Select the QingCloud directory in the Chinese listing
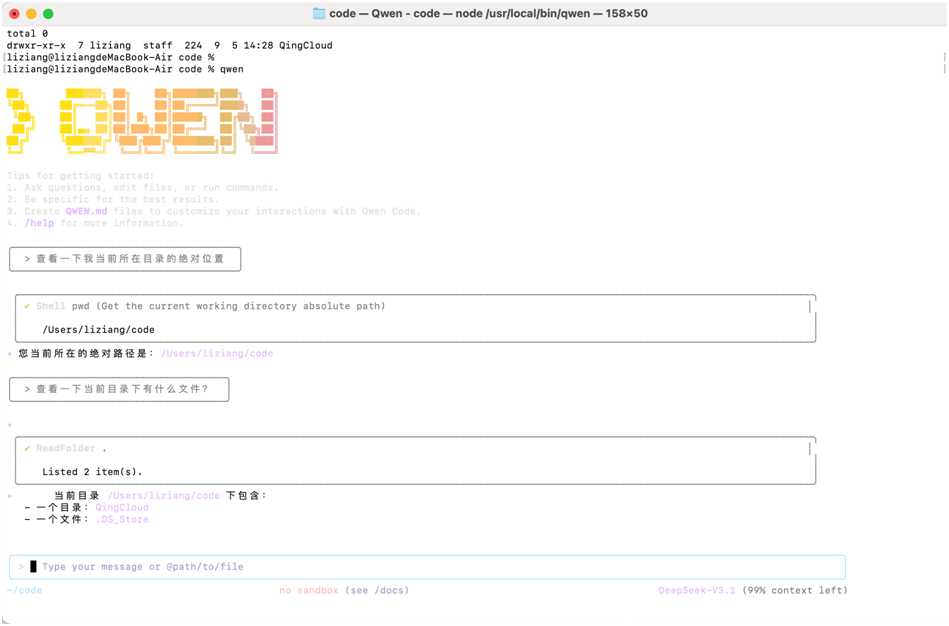 [122, 507]
